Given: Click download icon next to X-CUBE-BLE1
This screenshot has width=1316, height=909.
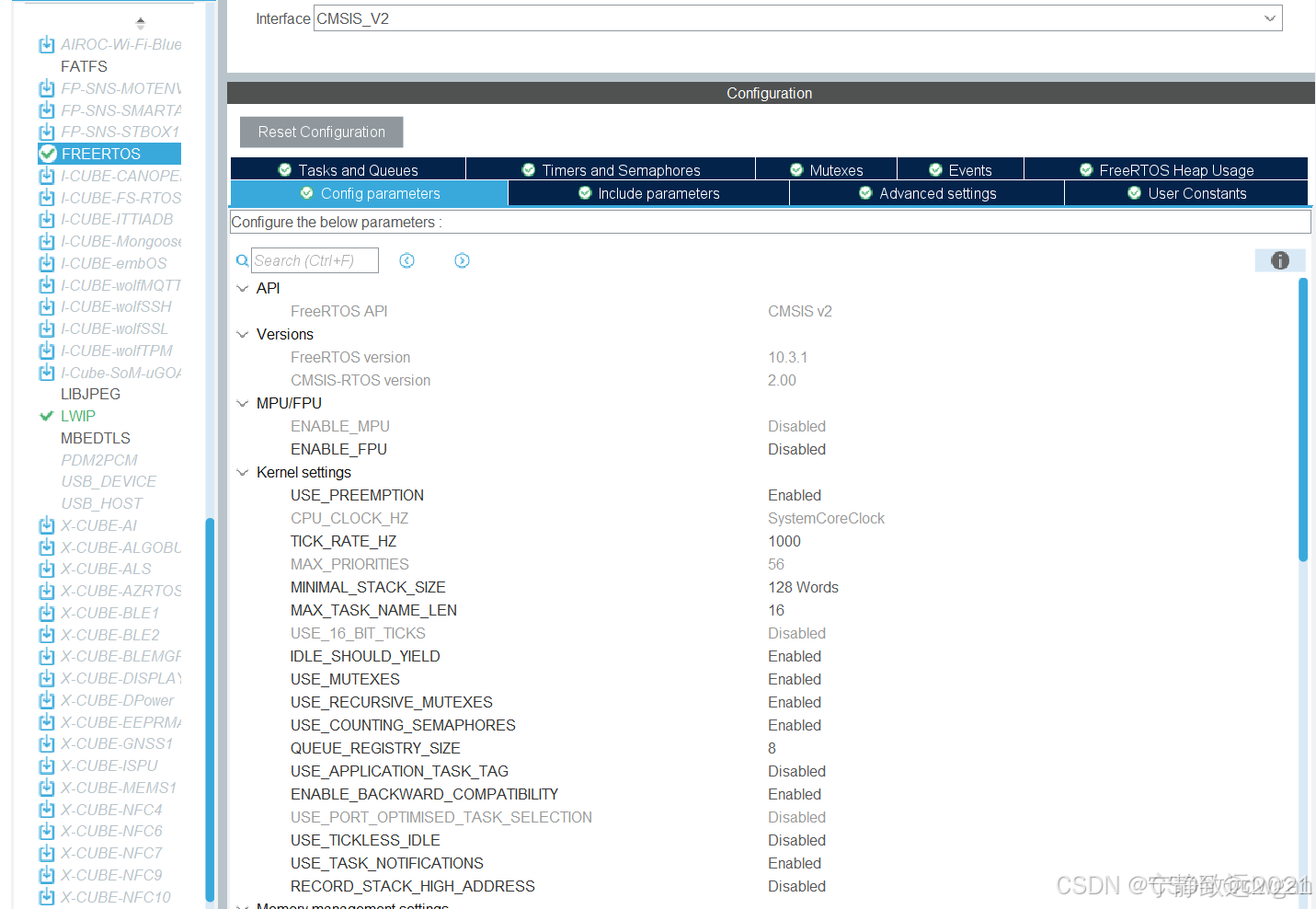Looking at the screenshot, I should pos(47,613).
